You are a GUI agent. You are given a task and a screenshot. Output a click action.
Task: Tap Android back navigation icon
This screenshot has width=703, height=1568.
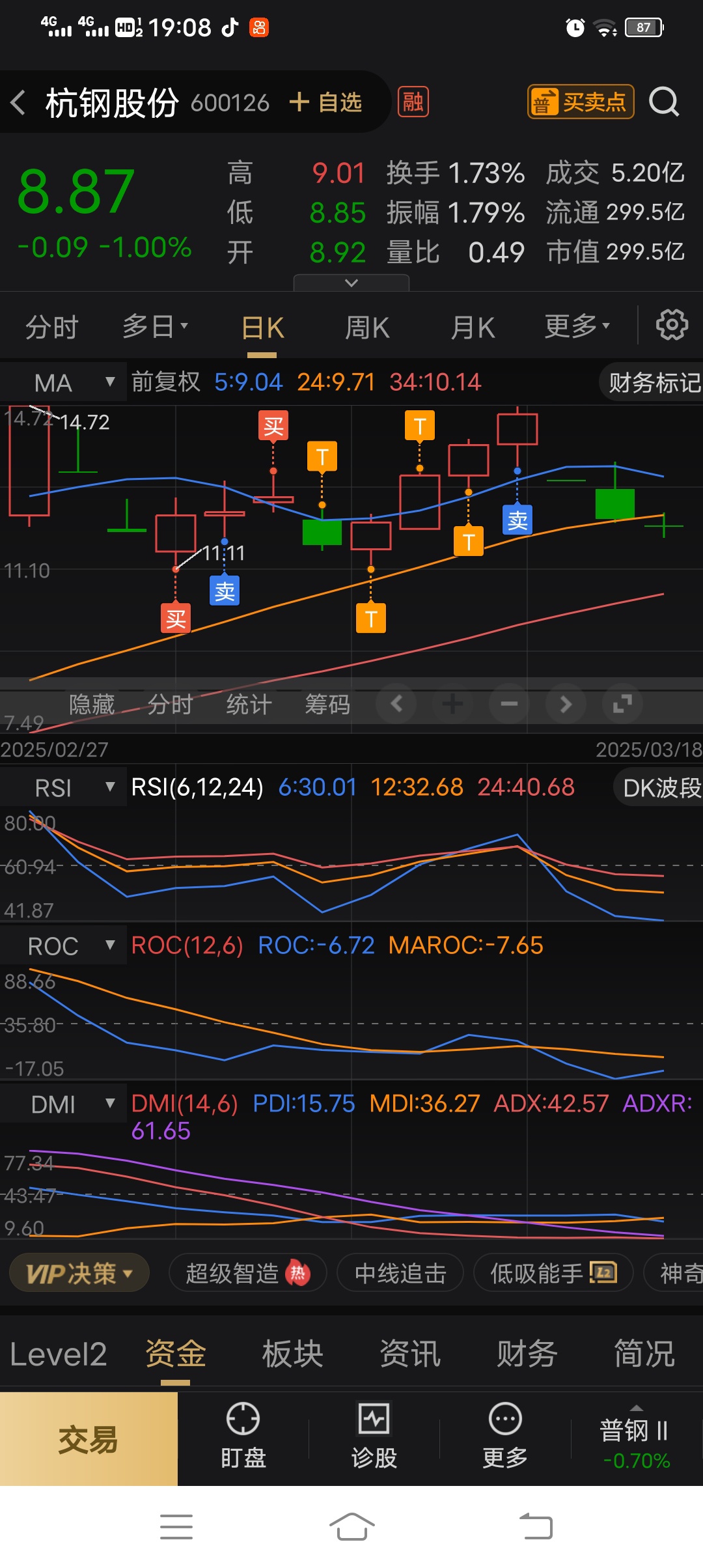click(536, 1526)
